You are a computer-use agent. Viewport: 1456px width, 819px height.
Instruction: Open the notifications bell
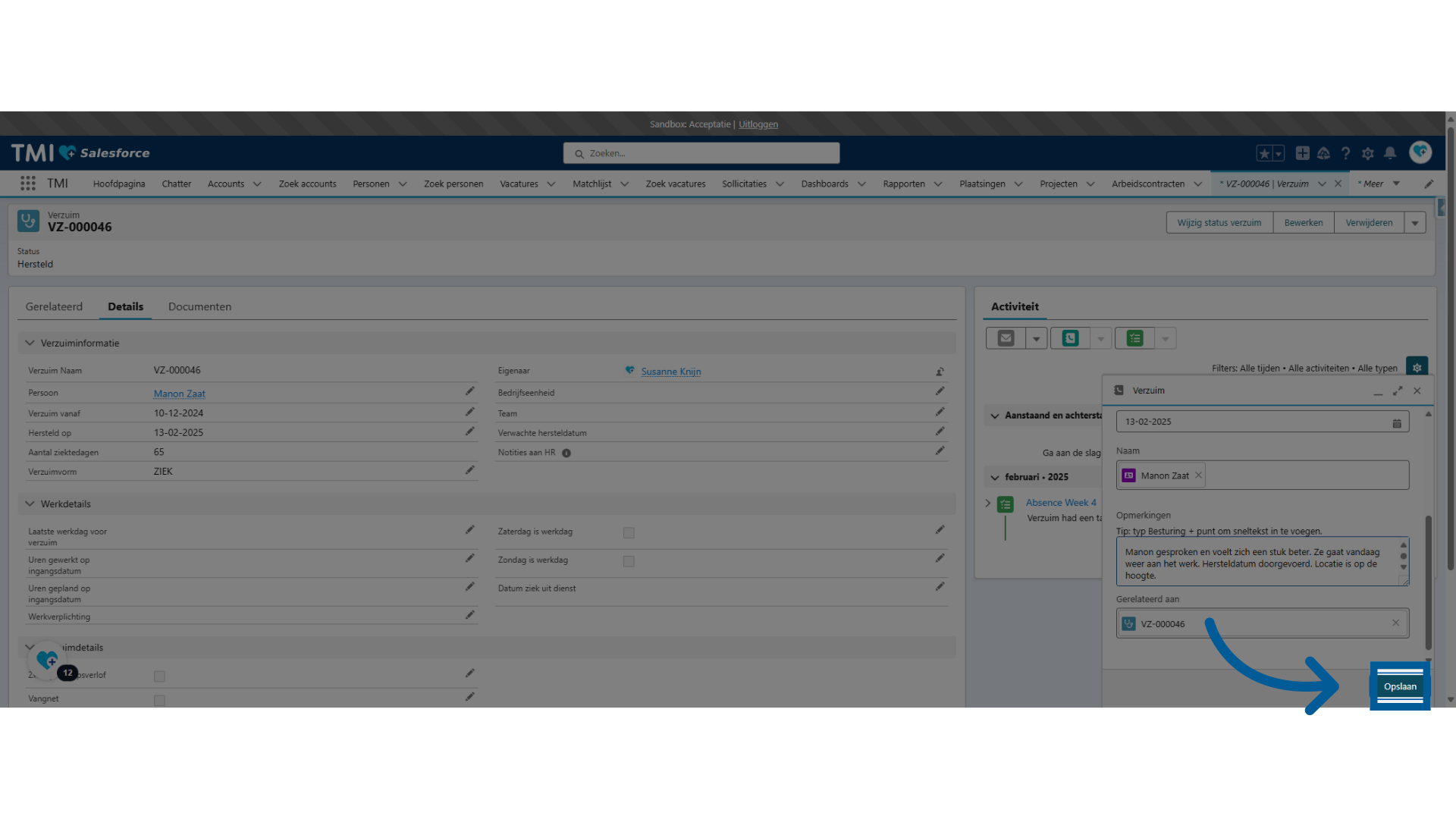click(1390, 153)
